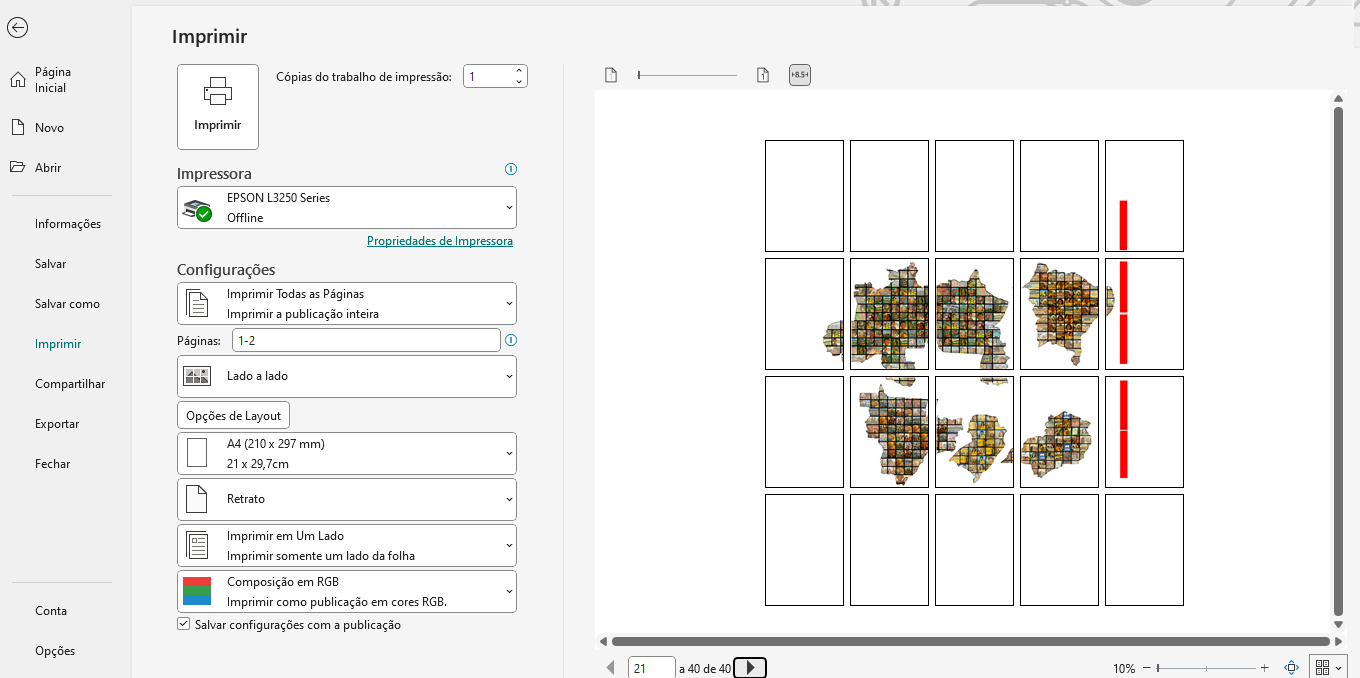Click the 10% zoom level text

tap(1124, 668)
